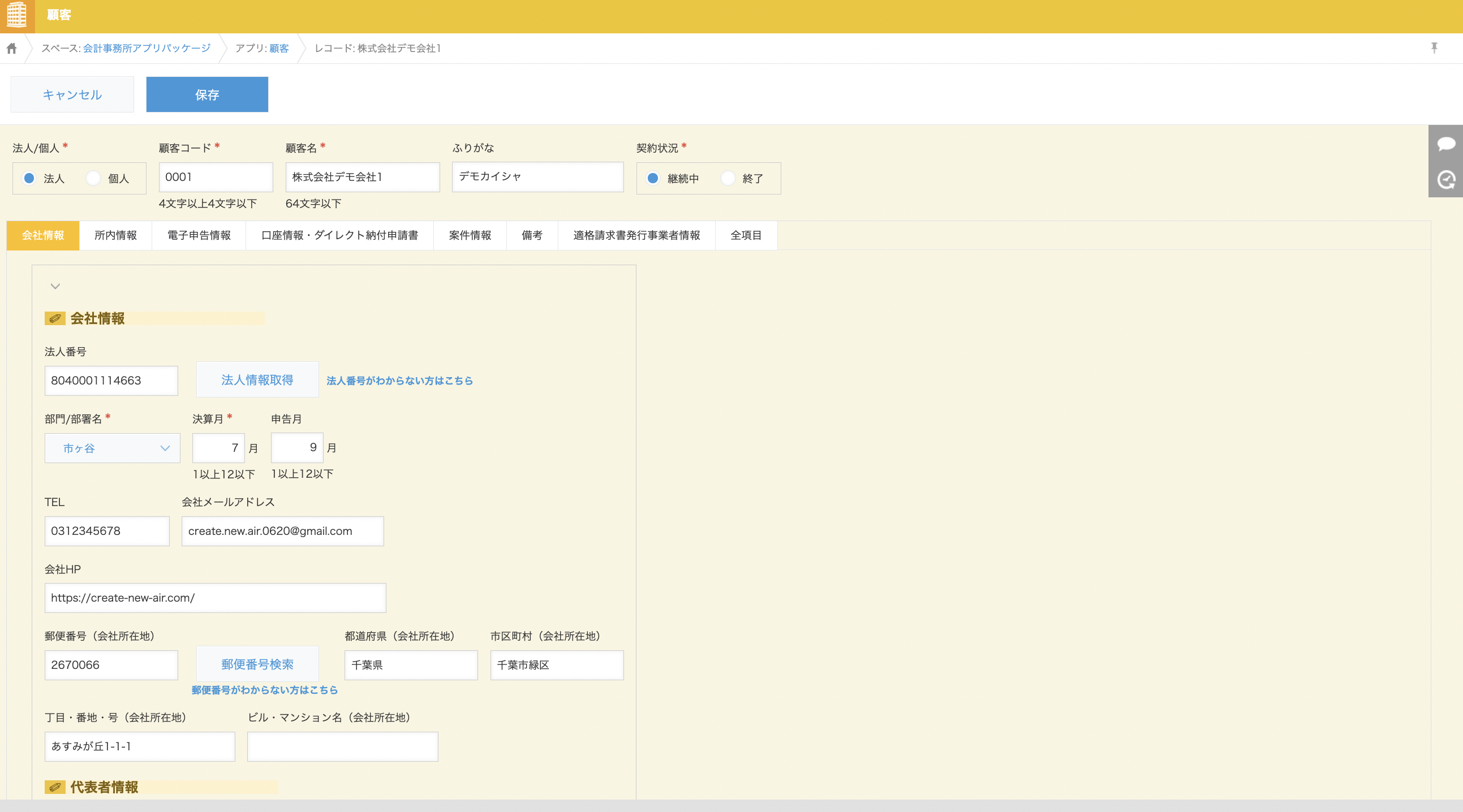Open the 備考 tab

[x=532, y=235]
